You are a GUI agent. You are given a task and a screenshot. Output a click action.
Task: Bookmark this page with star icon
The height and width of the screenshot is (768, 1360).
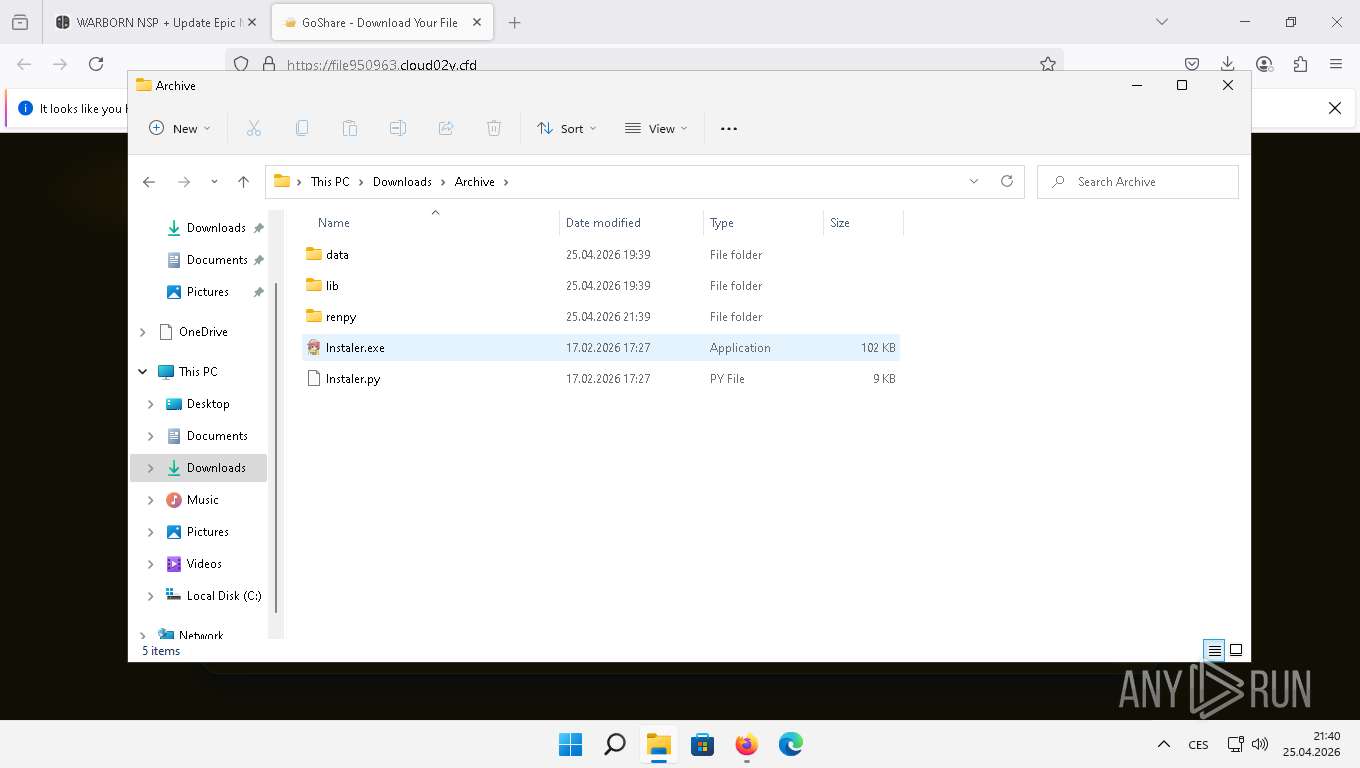pyautogui.click(x=1048, y=64)
